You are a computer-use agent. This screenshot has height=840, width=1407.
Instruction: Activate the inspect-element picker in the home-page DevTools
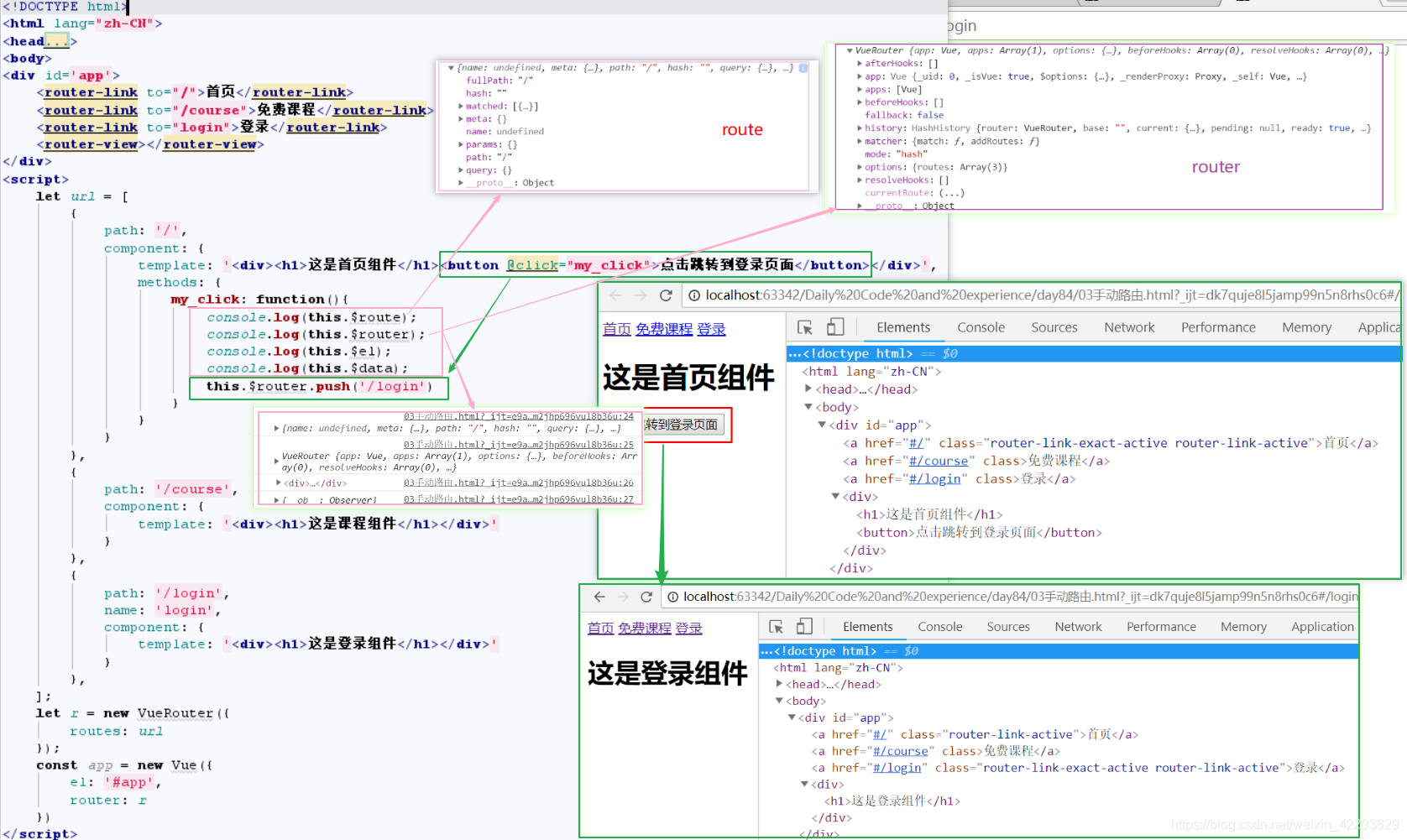click(805, 327)
